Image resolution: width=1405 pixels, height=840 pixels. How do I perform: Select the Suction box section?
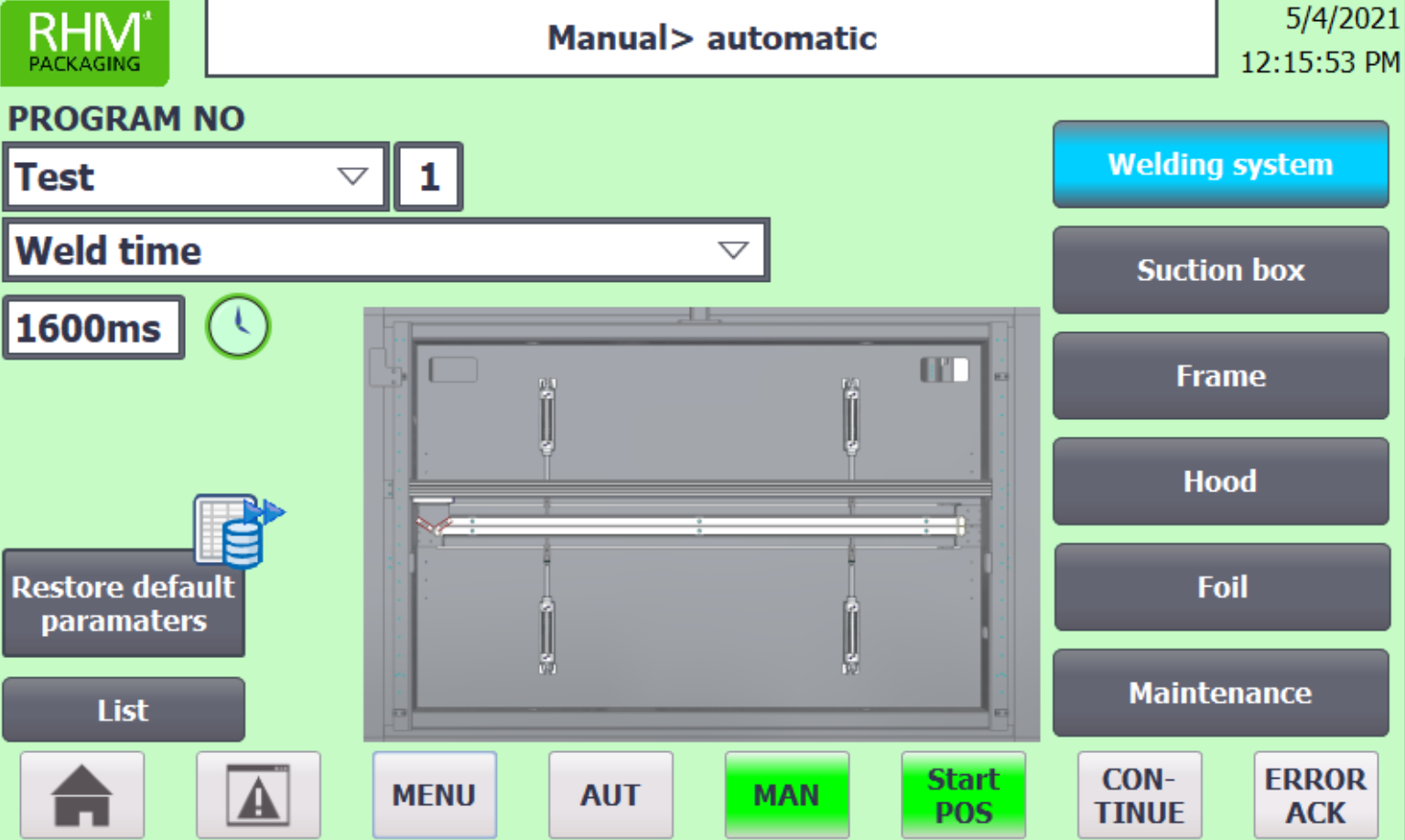click(x=1220, y=270)
